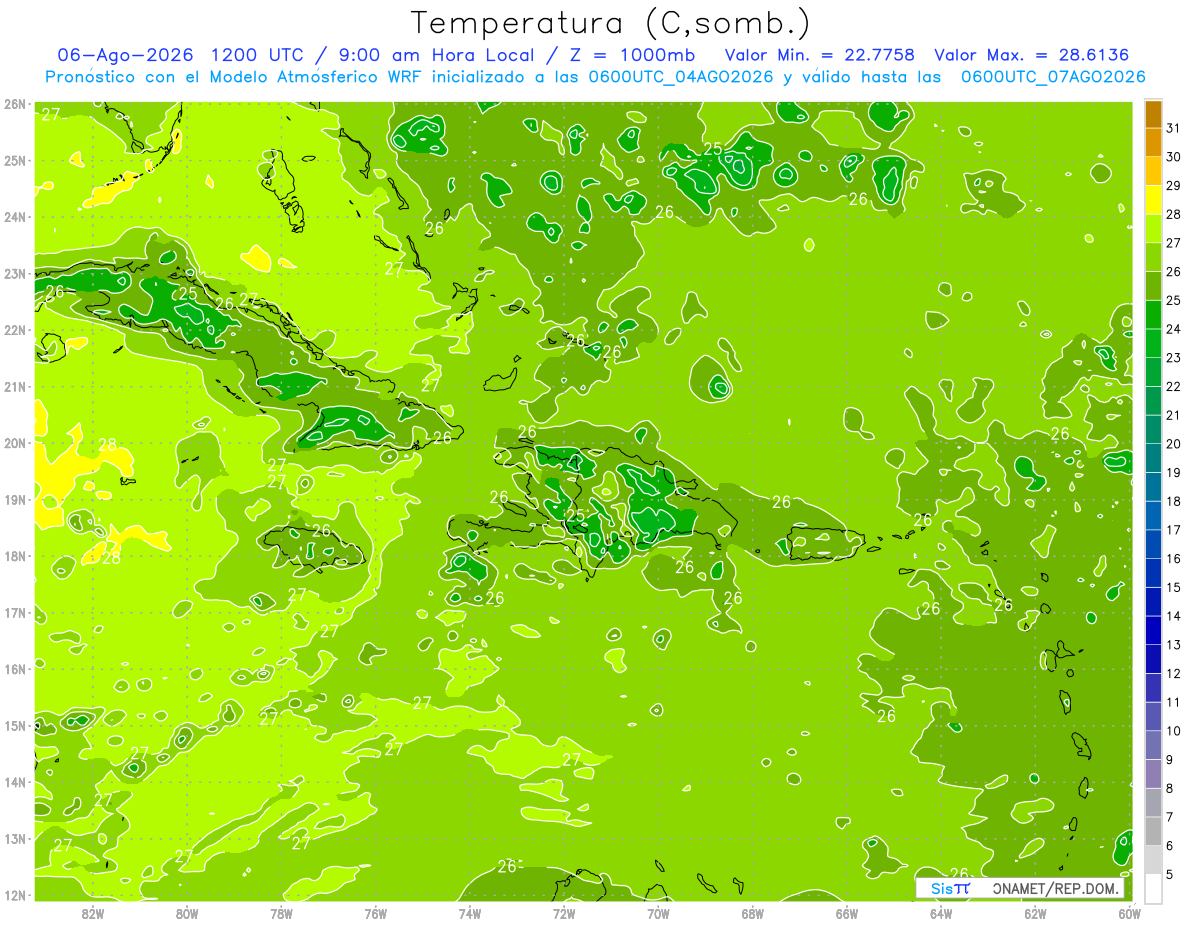Click the "60W" longitude axis label
The image size is (1200, 927).
point(1129,913)
